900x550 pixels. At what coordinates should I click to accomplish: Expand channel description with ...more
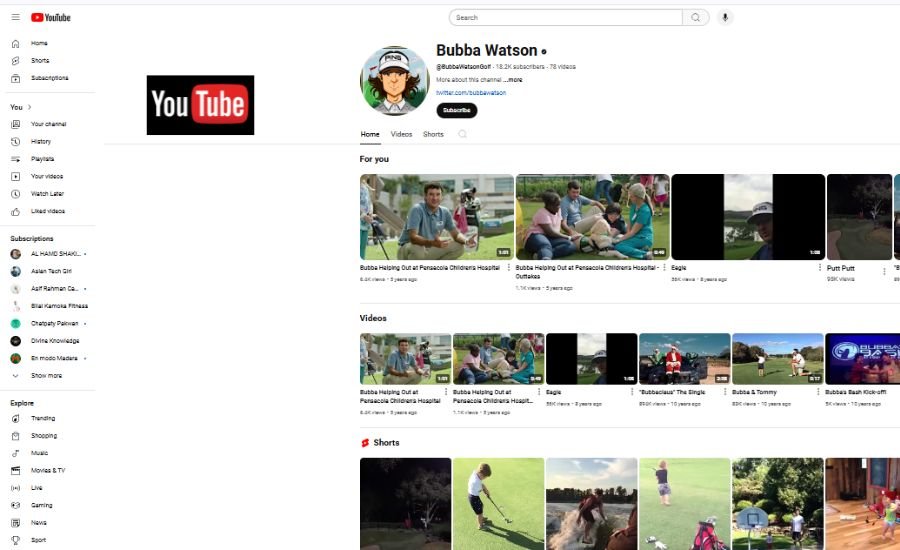(x=513, y=80)
